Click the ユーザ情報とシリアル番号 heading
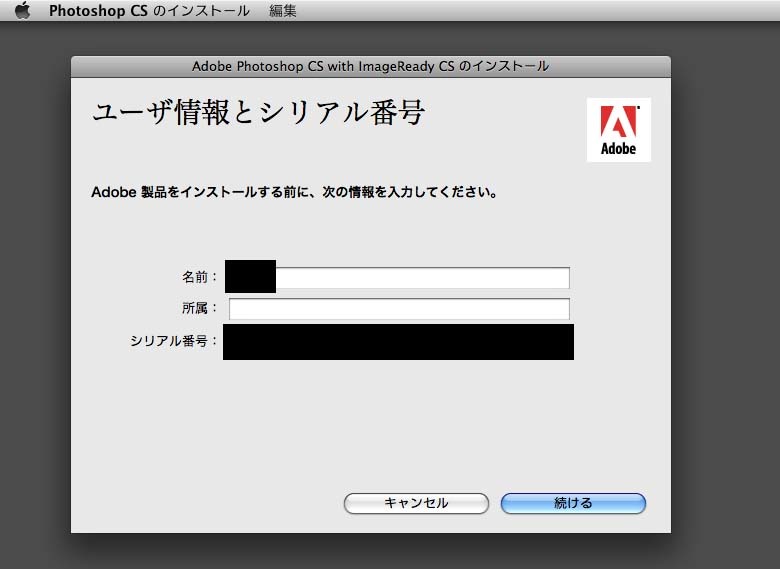 (258, 112)
